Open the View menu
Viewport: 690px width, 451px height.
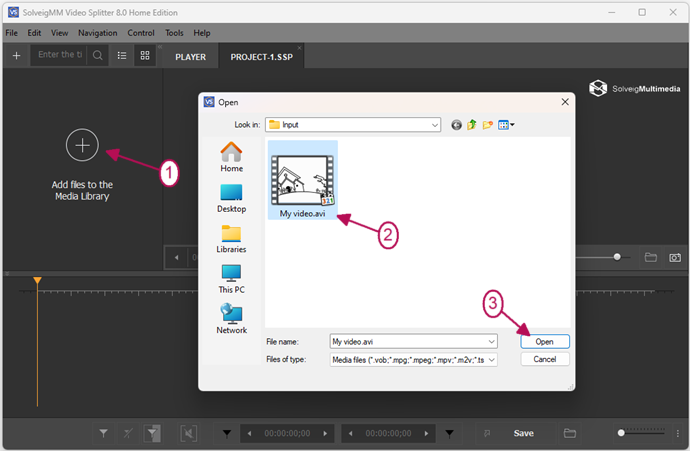coord(59,33)
